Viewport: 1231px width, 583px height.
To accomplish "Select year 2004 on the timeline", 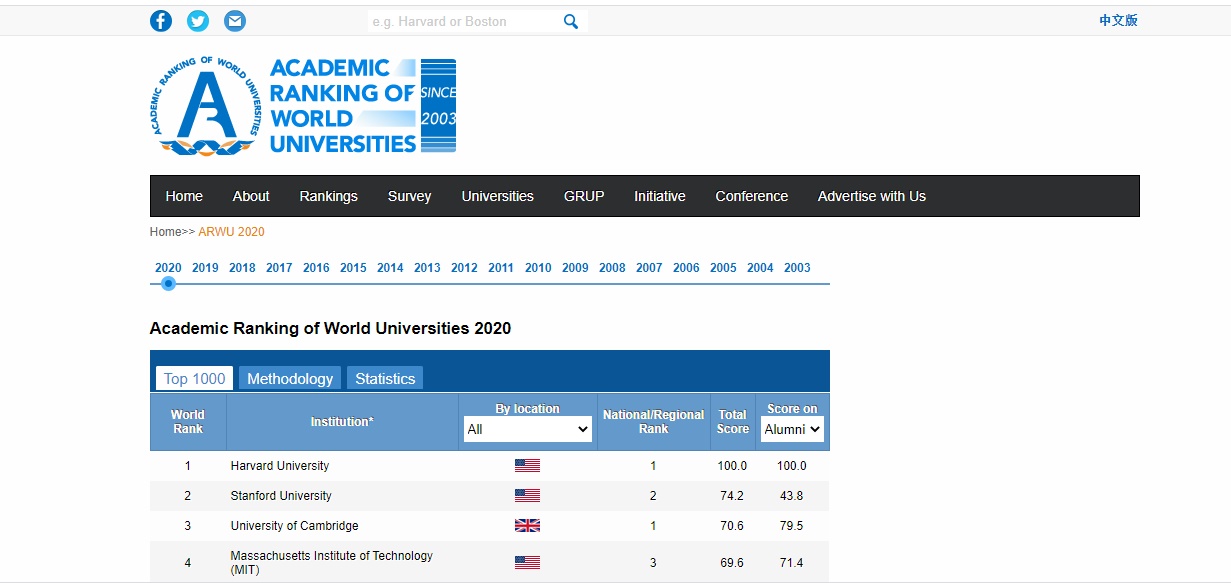I will coord(760,268).
